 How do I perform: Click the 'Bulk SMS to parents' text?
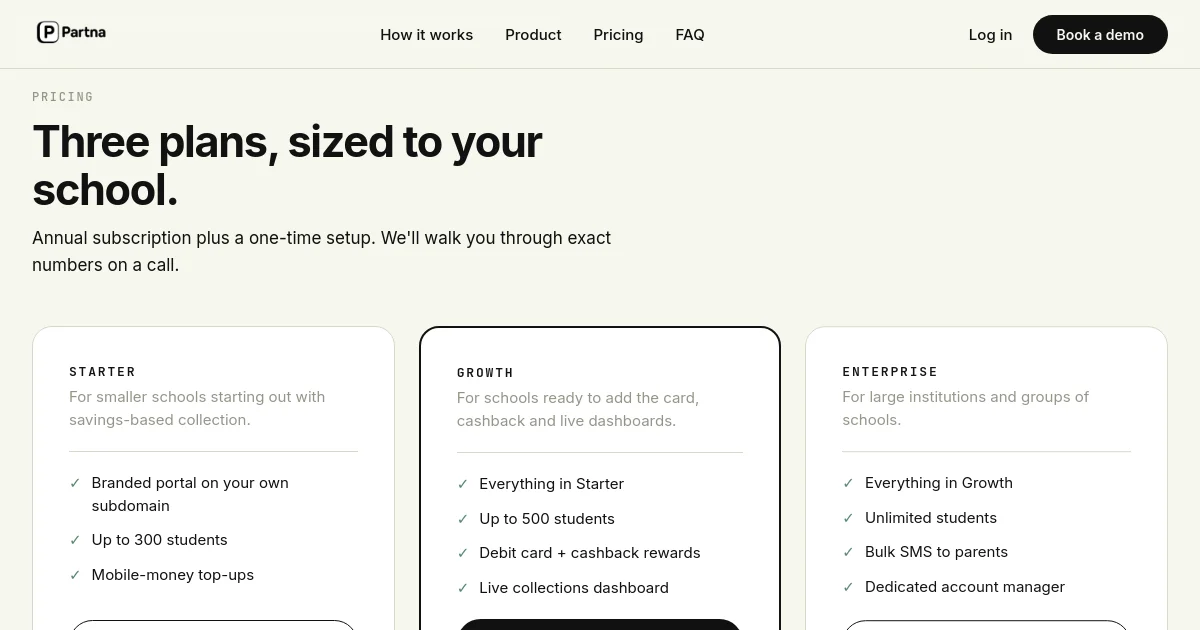pos(936,552)
